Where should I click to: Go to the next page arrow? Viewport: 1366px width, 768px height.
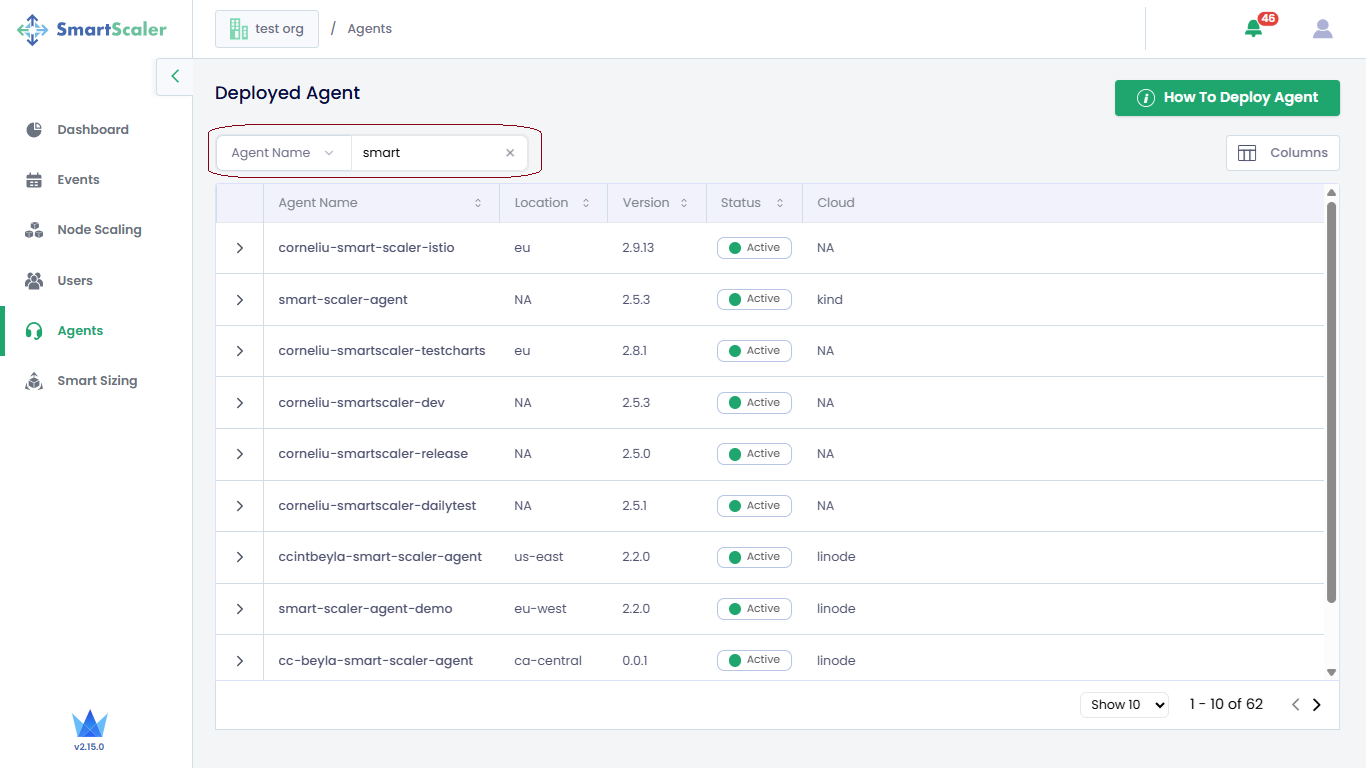click(x=1316, y=705)
